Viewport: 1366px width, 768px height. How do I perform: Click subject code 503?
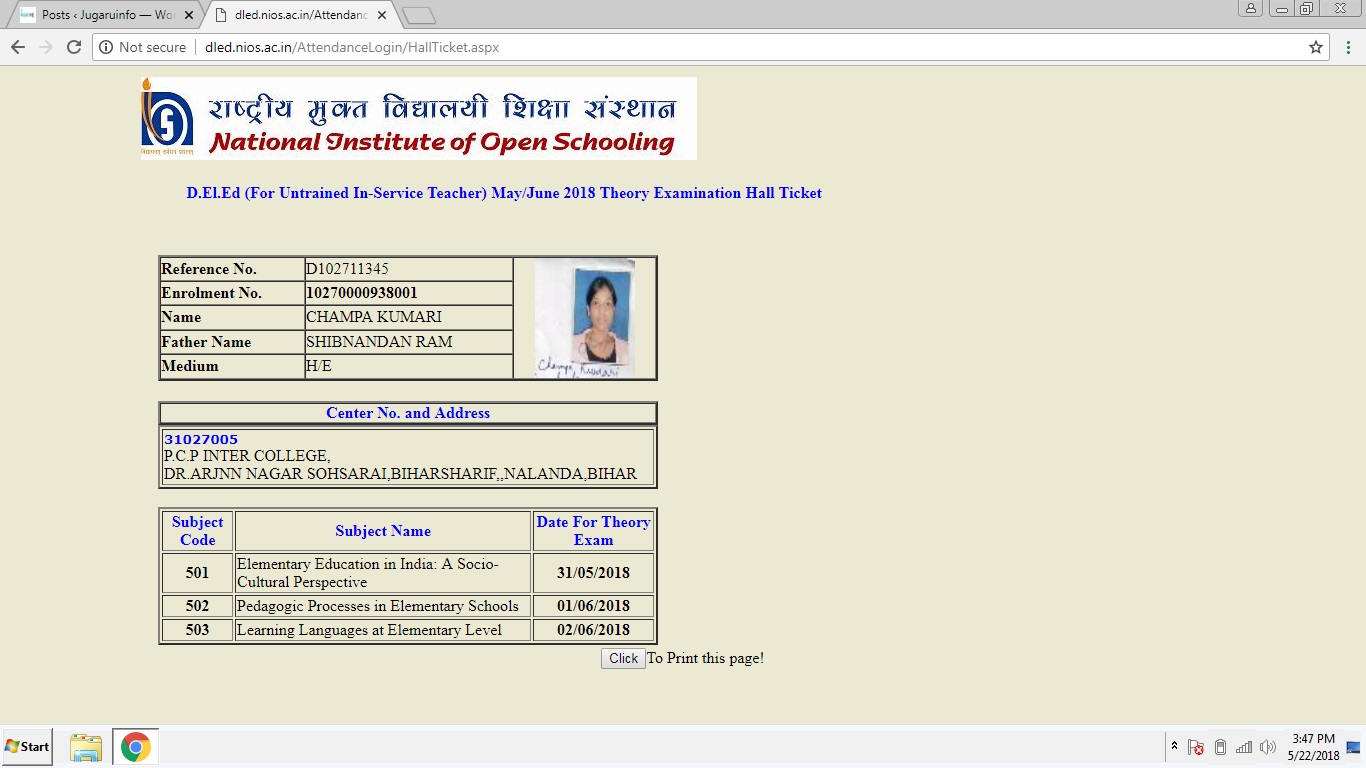point(197,630)
